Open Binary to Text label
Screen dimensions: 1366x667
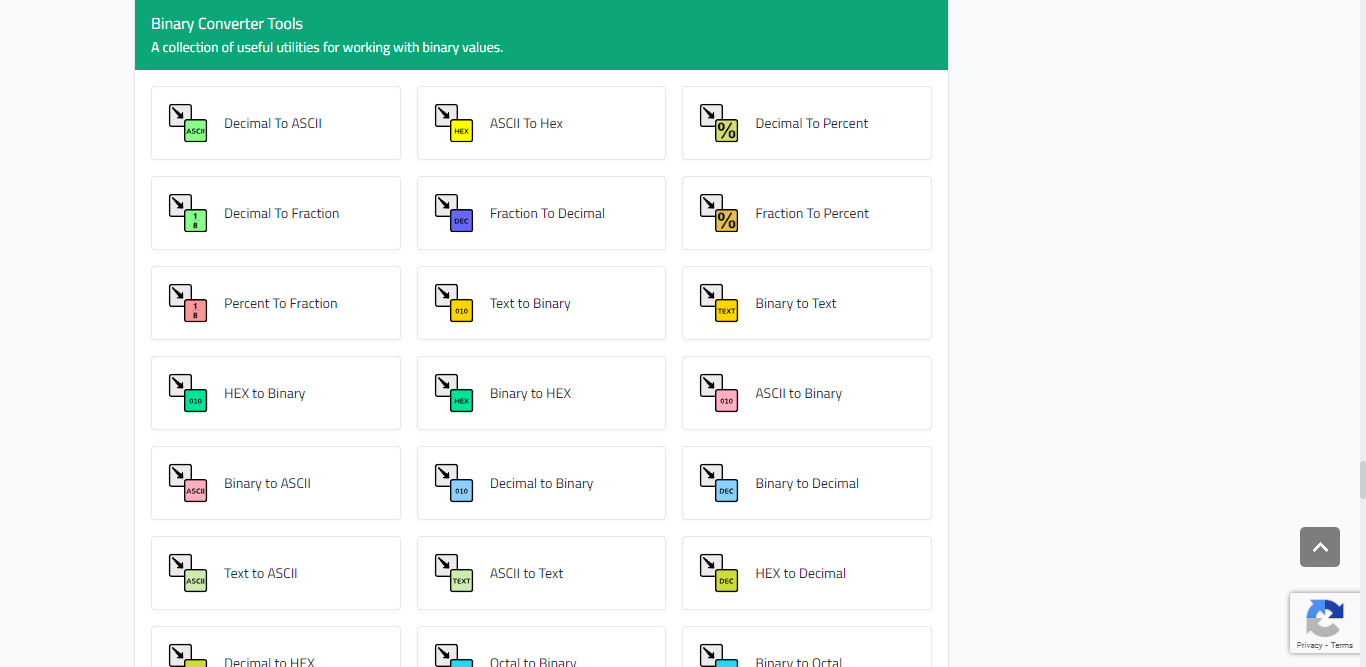[796, 303]
